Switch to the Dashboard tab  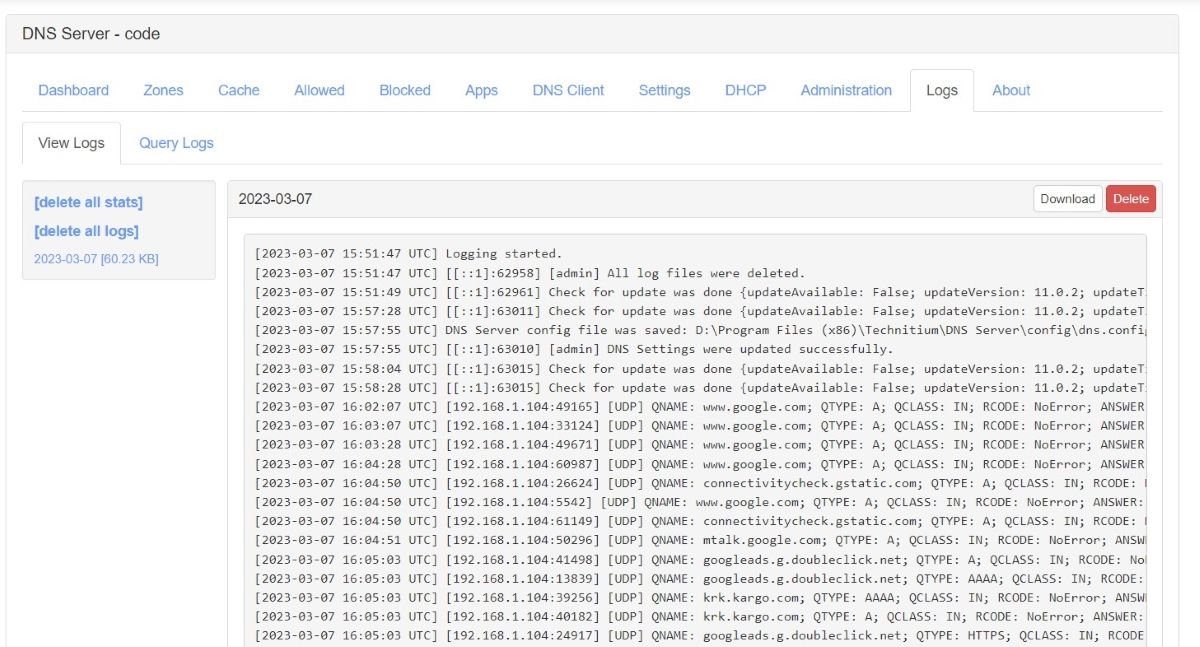tap(73, 90)
